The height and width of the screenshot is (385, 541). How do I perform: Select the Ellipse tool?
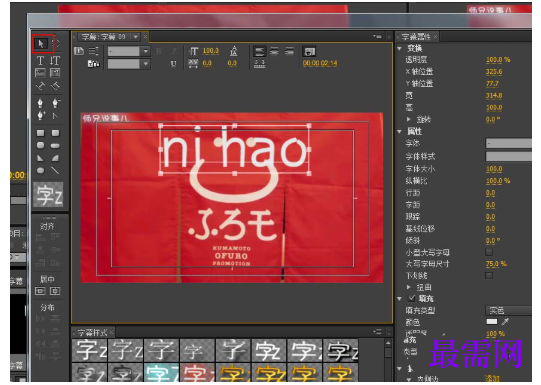click(40, 170)
